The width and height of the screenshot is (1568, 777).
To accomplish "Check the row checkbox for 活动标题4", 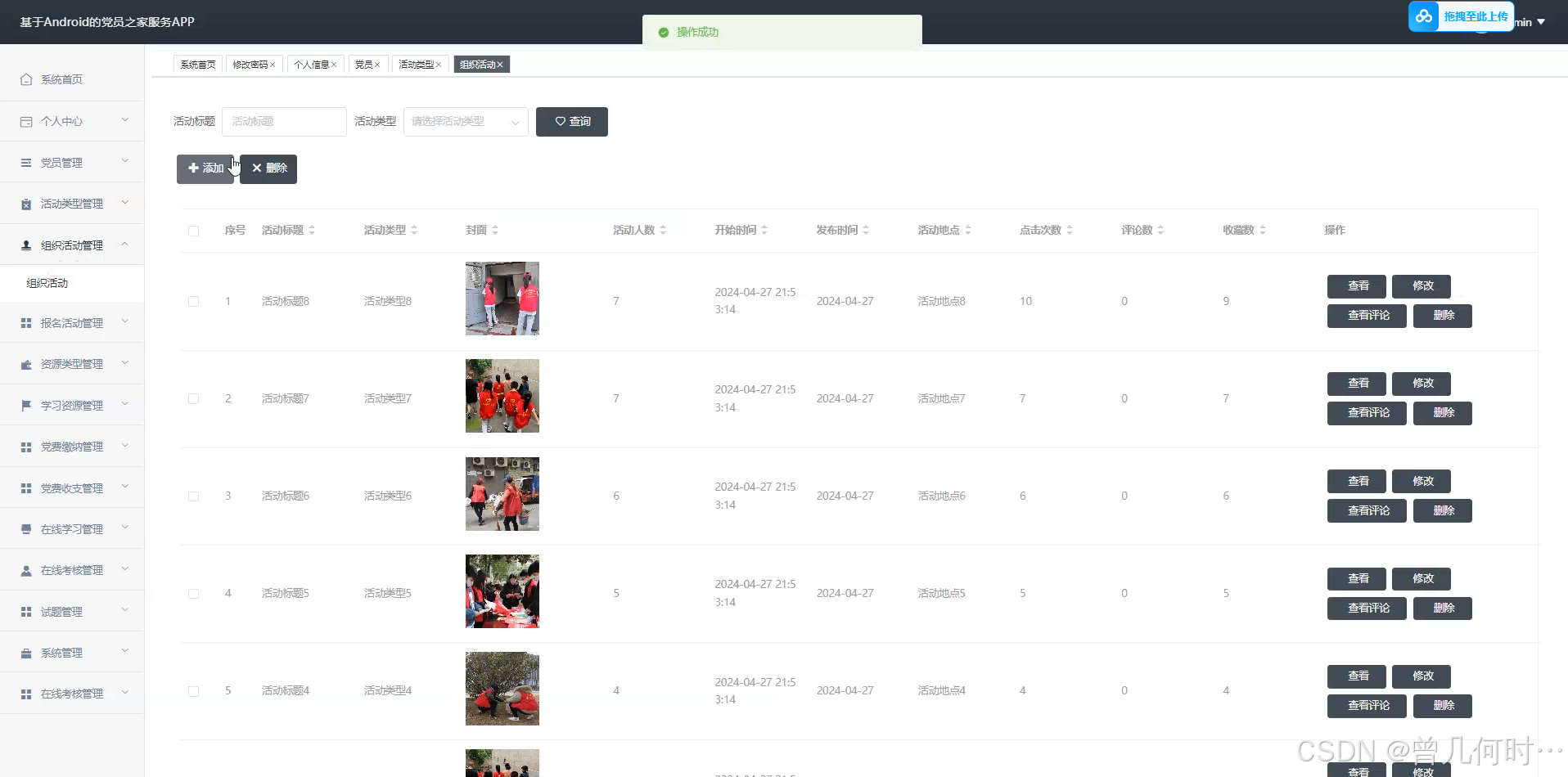I will [194, 691].
